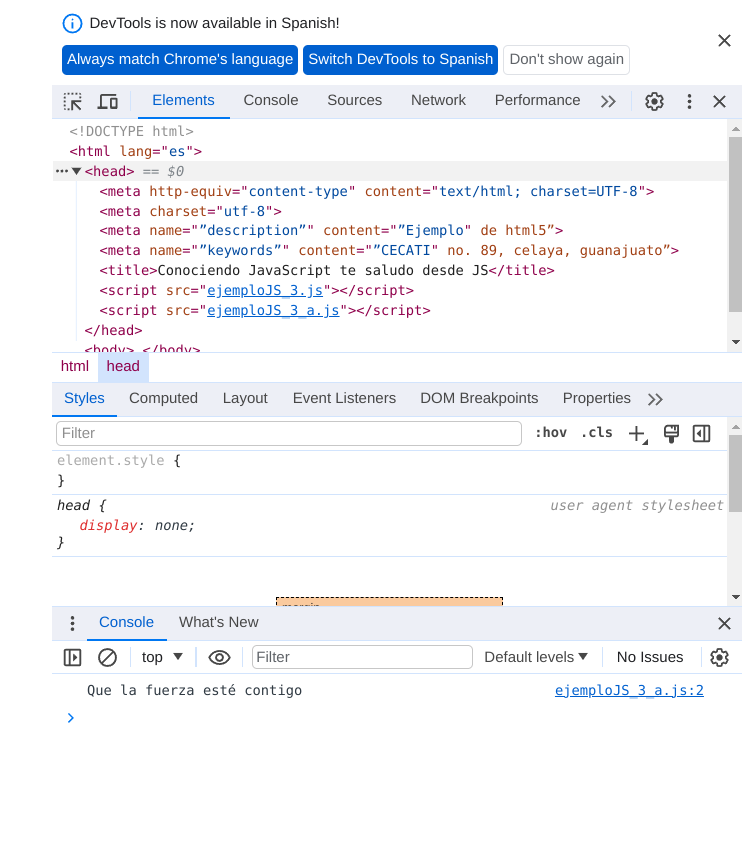Toggle the .cls element classes panel
This screenshot has height=843, width=742.
[597, 433]
